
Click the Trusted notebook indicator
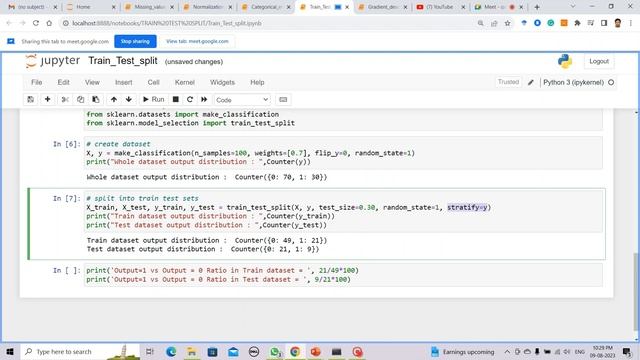click(x=508, y=82)
